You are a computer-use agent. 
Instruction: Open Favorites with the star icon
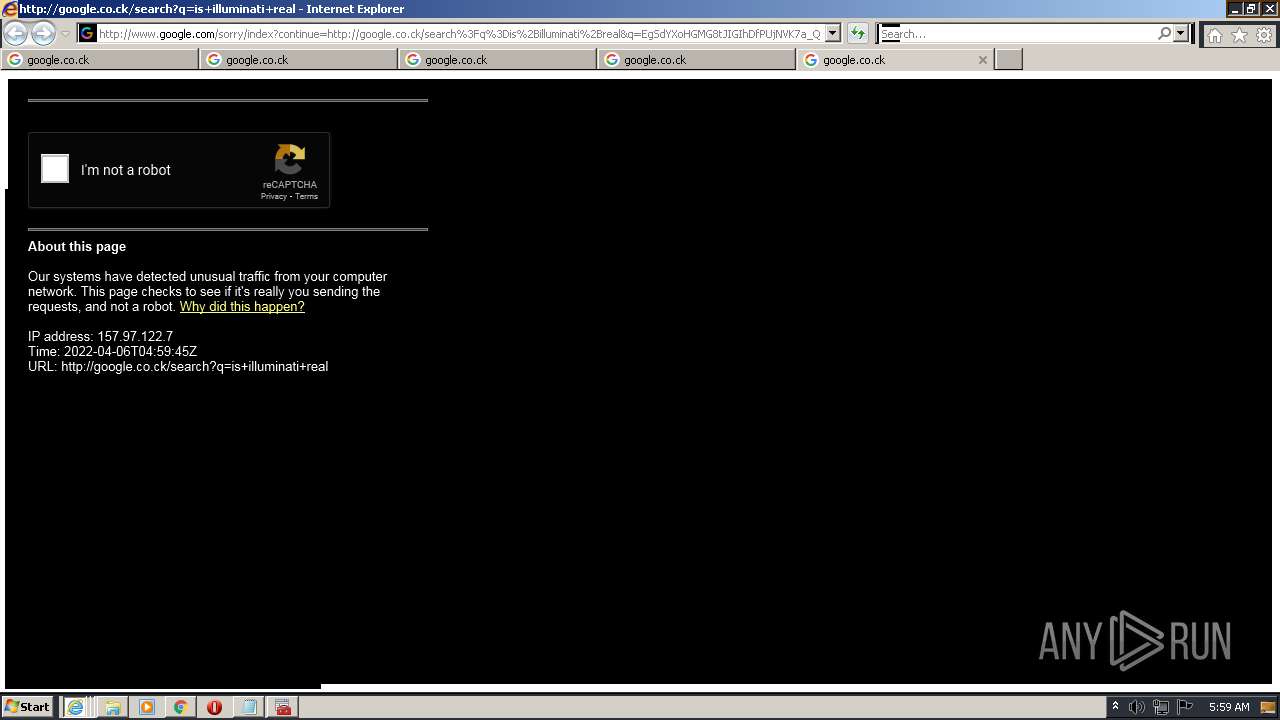click(x=1239, y=35)
